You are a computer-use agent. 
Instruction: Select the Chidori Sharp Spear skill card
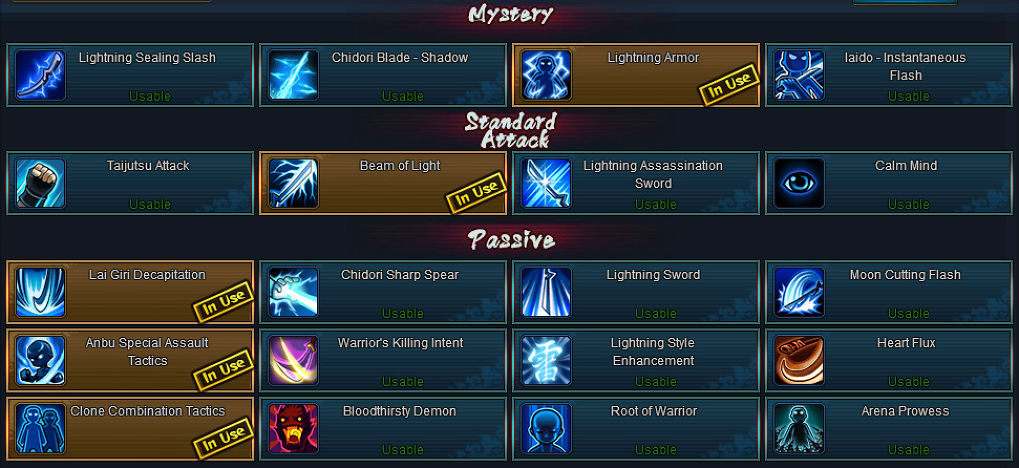coord(383,292)
